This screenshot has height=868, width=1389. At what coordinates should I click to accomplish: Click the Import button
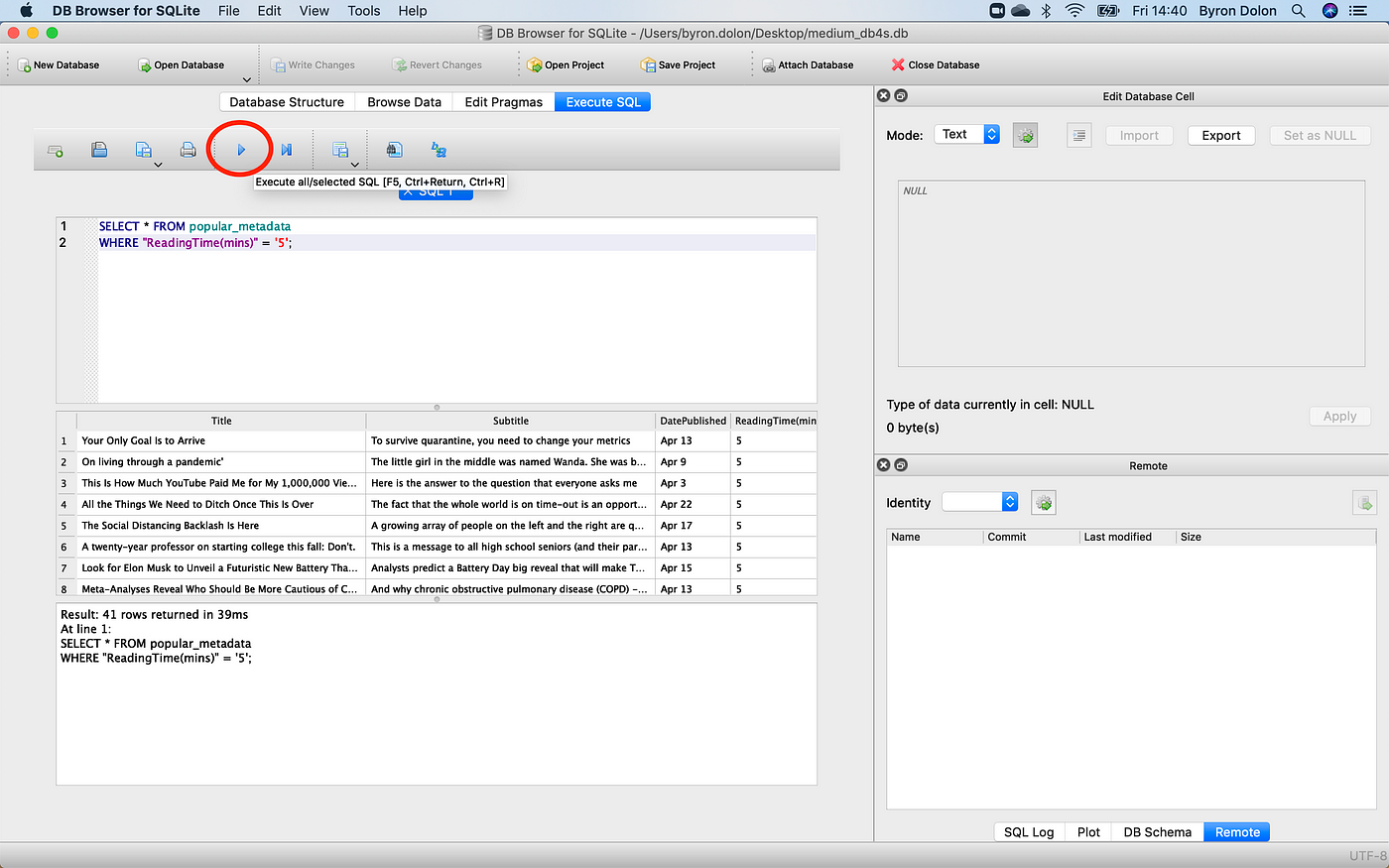(x=1139, y=136)
